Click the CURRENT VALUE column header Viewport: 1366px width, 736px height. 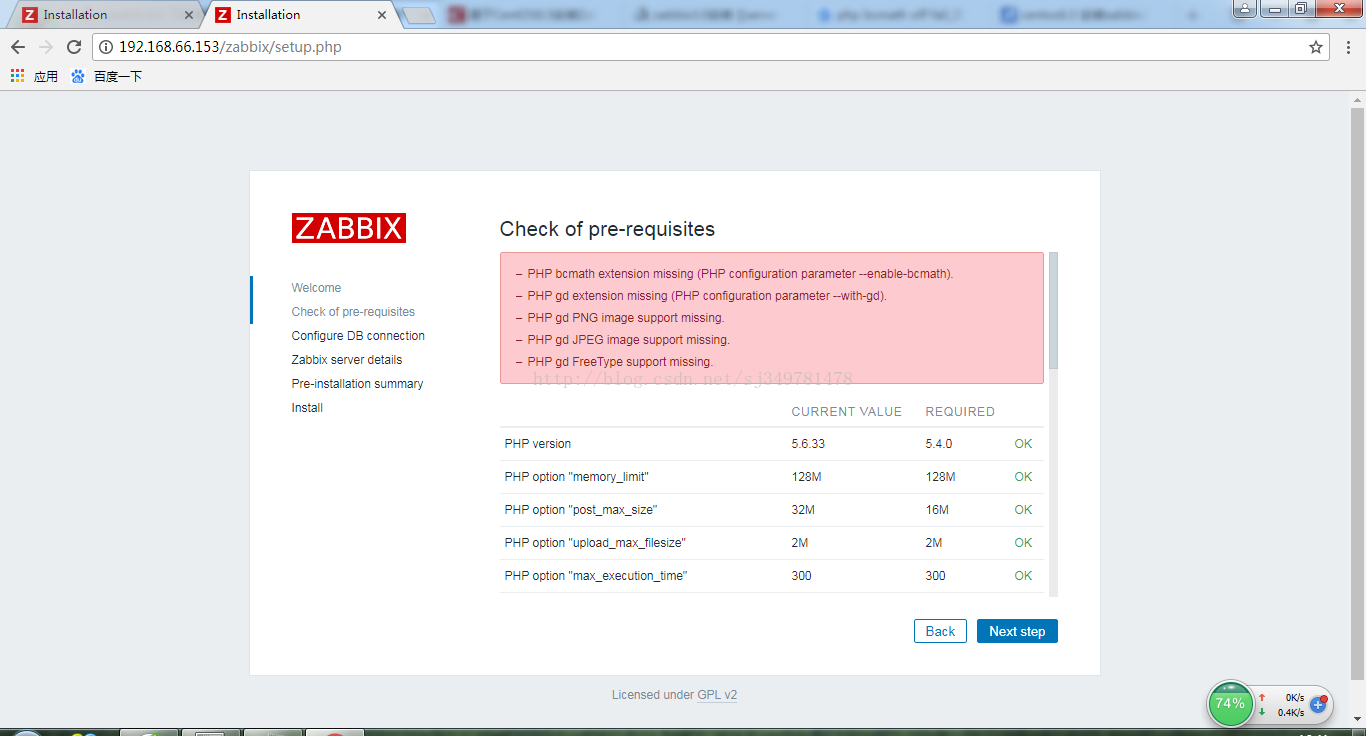pos(847,412)
